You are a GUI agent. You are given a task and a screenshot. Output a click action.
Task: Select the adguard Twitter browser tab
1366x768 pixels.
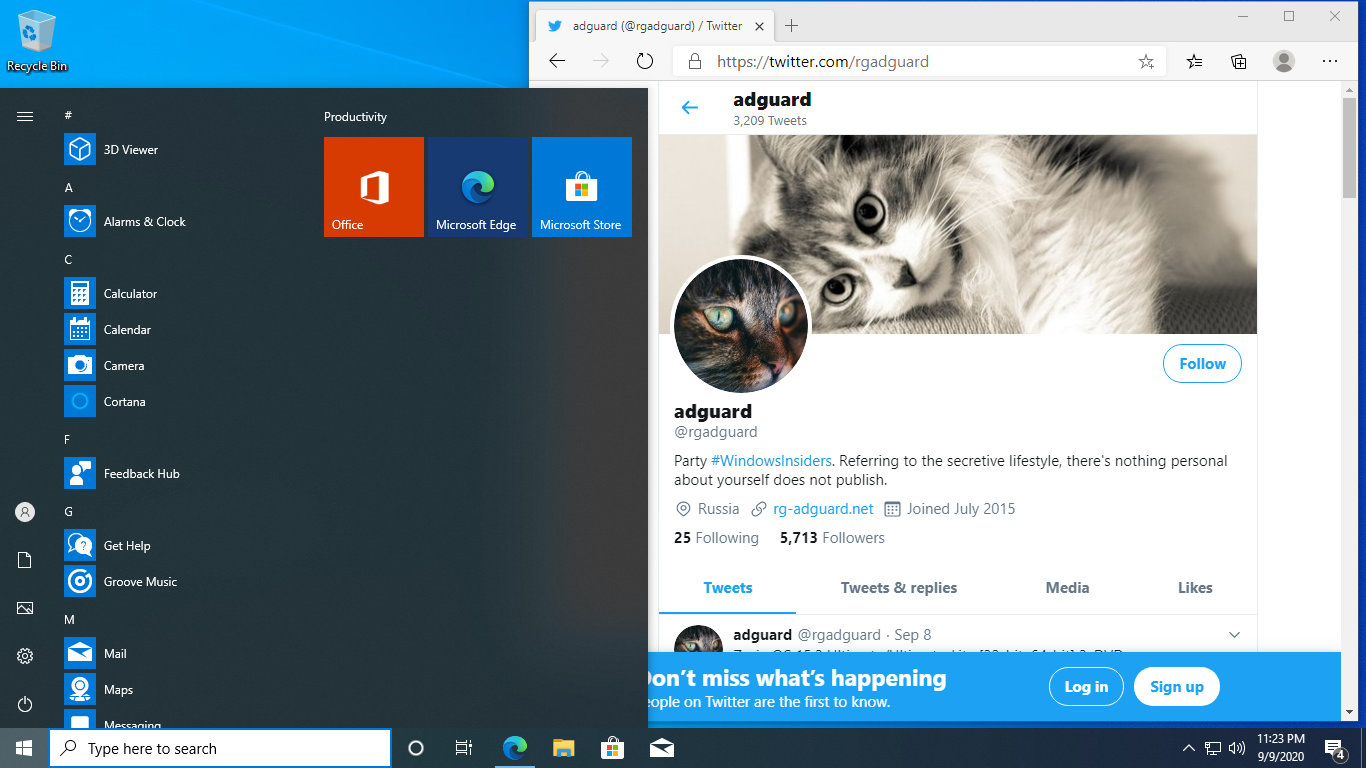tap(655, 26)
